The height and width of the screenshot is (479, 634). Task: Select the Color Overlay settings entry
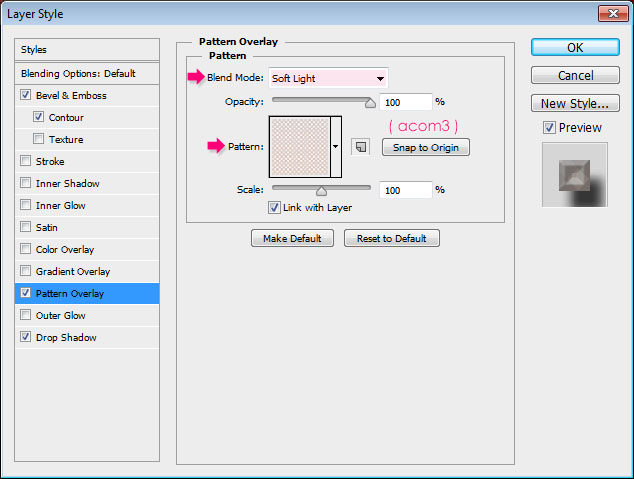(65, 249)
